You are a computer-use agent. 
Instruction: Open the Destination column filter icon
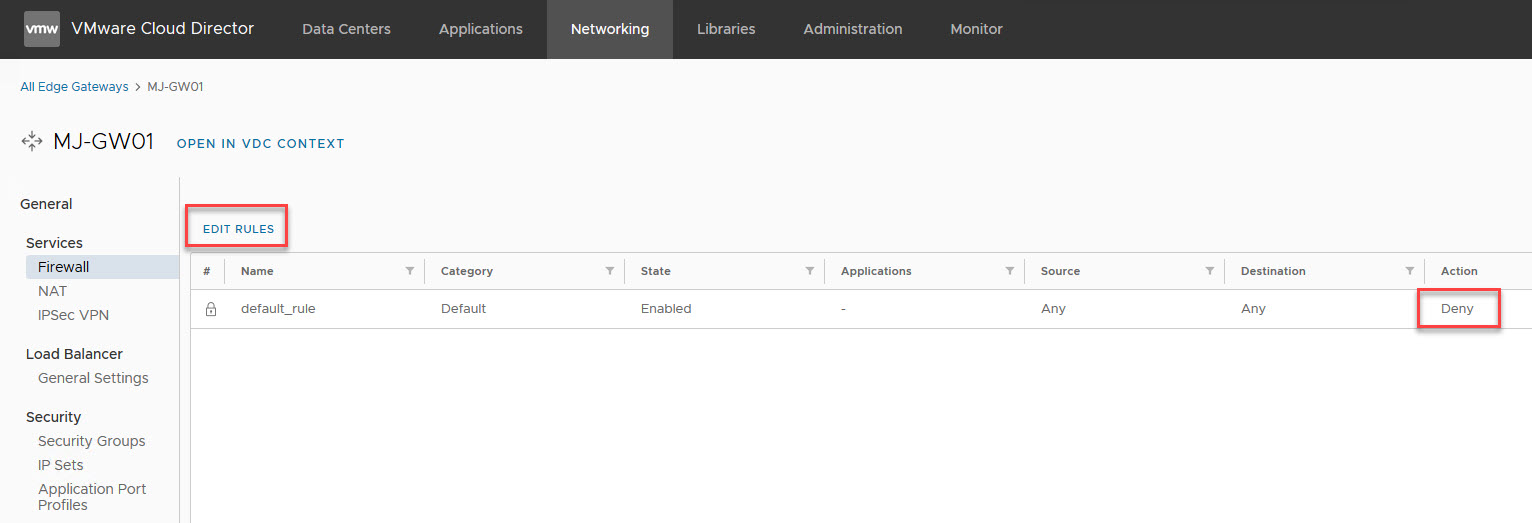(1409, 271)
